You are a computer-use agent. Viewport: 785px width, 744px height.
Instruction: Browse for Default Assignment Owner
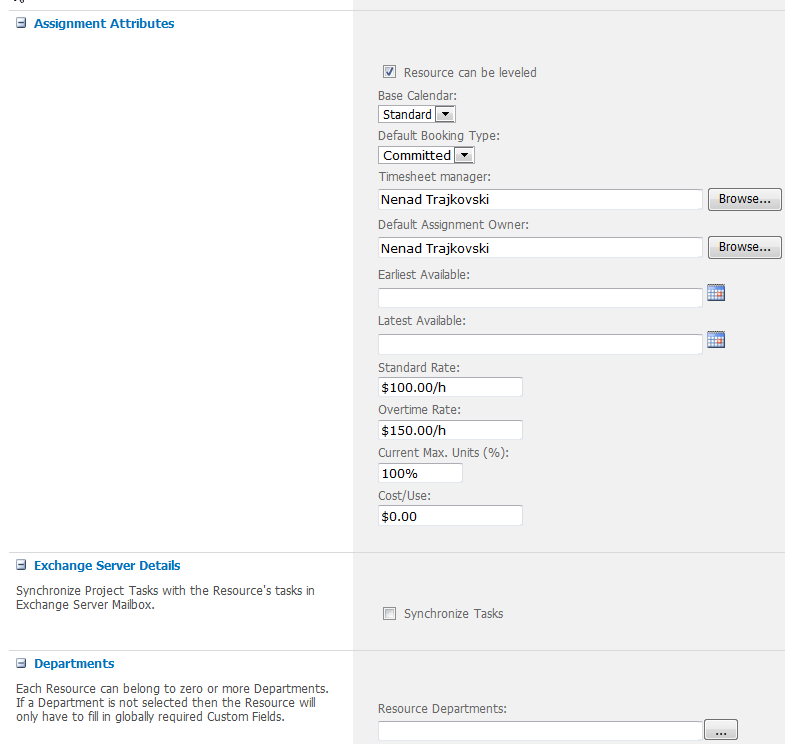pos(744,247)
